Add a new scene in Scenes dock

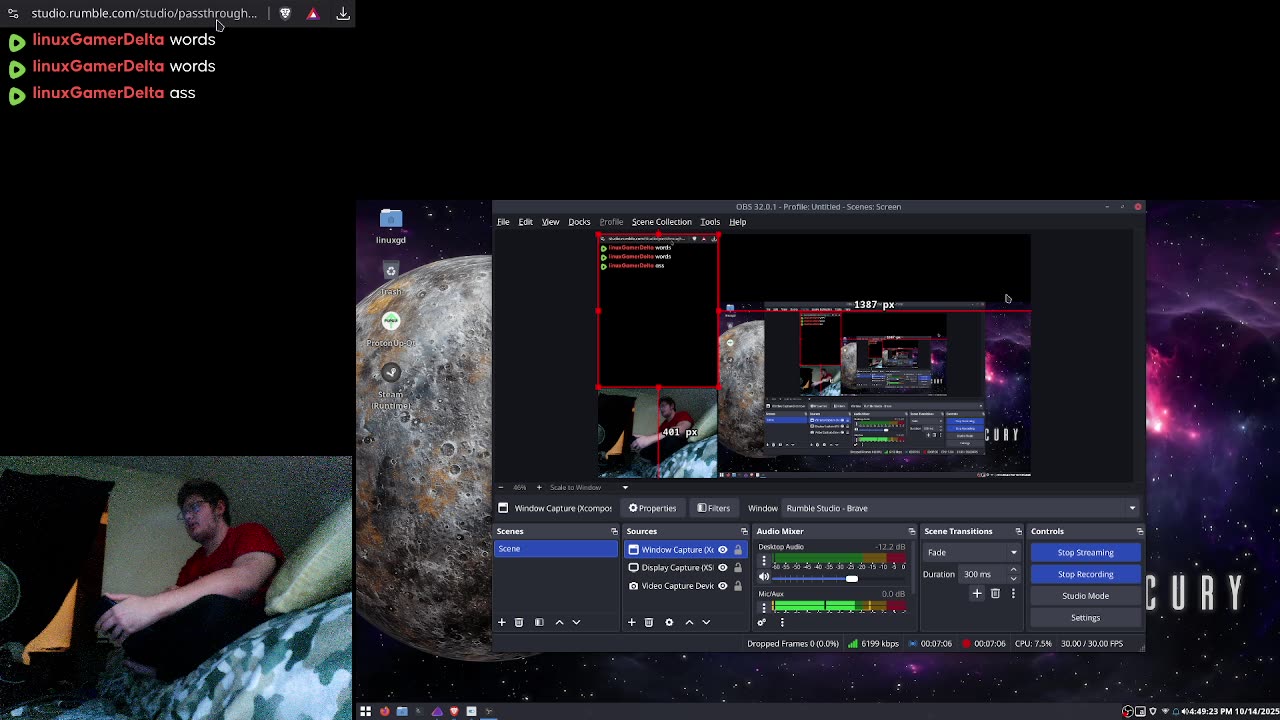coord(502,622)
